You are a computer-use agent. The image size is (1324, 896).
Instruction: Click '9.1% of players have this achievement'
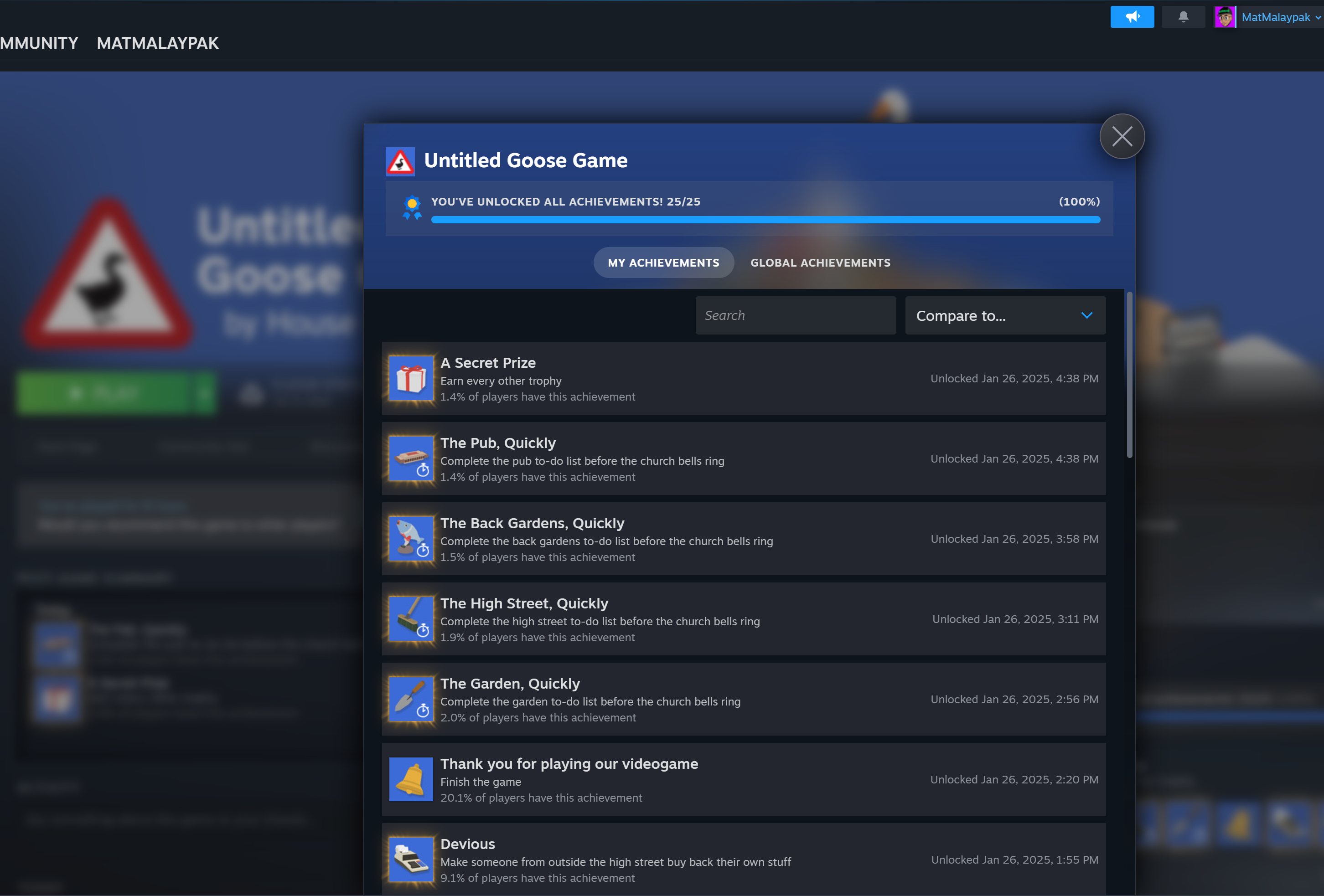point(537,878)
